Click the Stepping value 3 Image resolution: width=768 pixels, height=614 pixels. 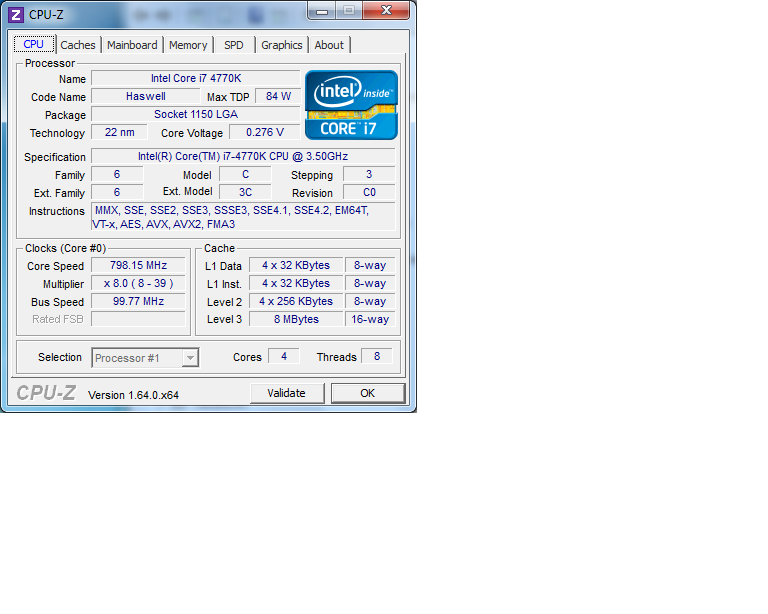click(x=369, y=174)
